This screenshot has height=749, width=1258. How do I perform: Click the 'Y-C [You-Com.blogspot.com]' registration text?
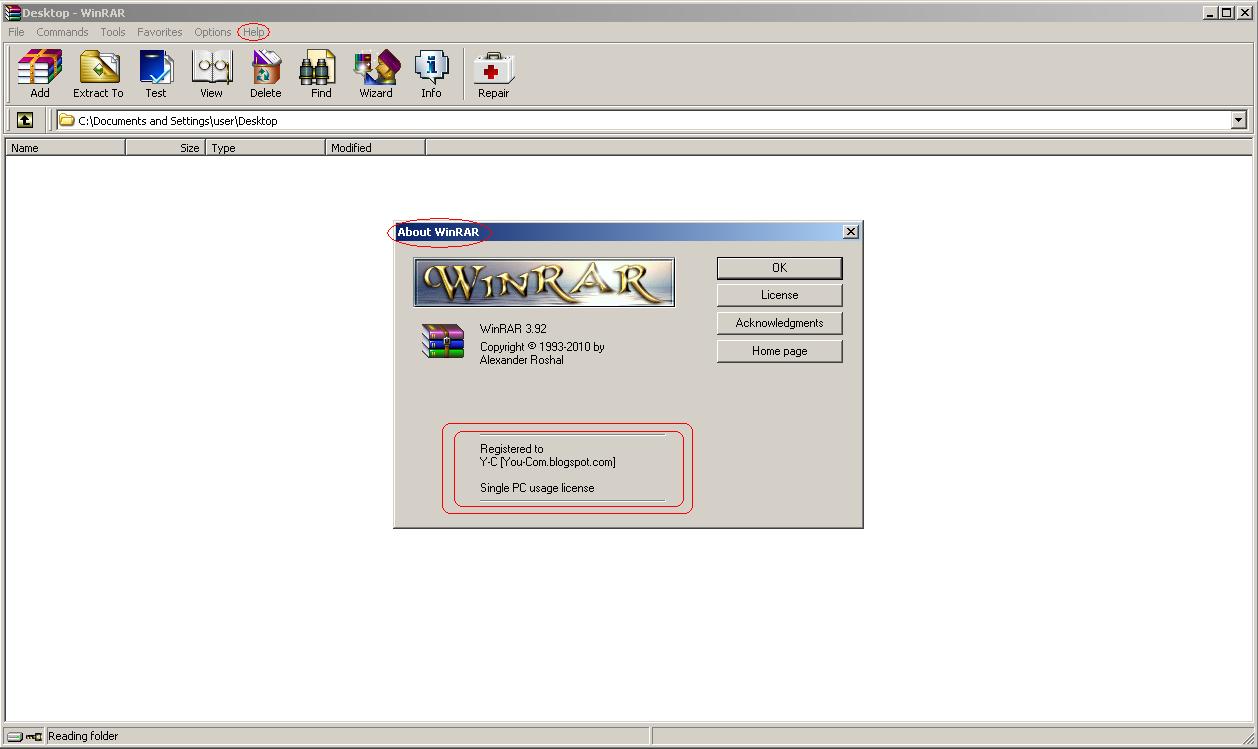[x=548, y=462]
